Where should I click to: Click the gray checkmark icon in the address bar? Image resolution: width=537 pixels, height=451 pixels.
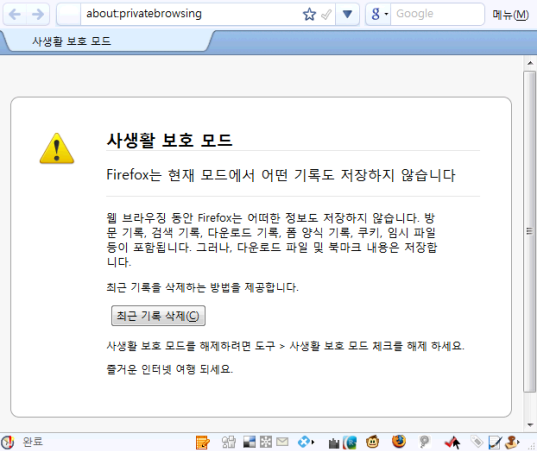pos(326,14)
